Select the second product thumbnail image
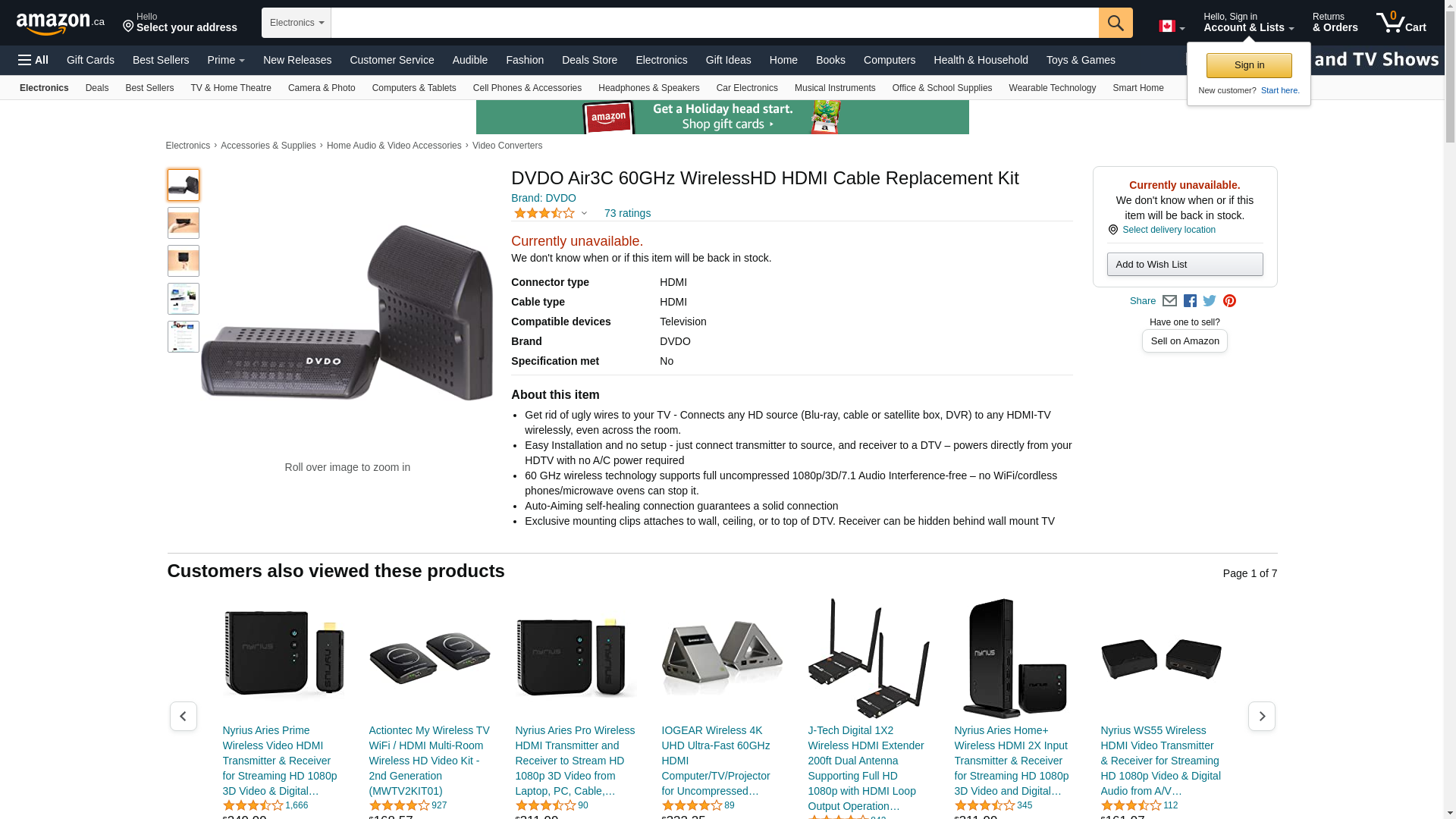Screen dimensions: 1456x819 [x=184, y=223]
